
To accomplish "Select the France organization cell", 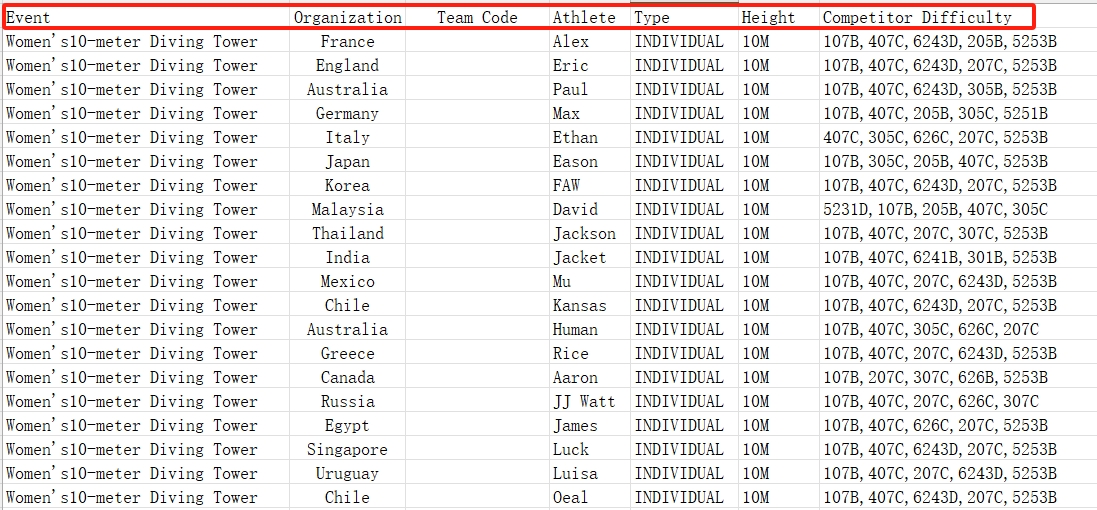I will click(x=347, y=42).
